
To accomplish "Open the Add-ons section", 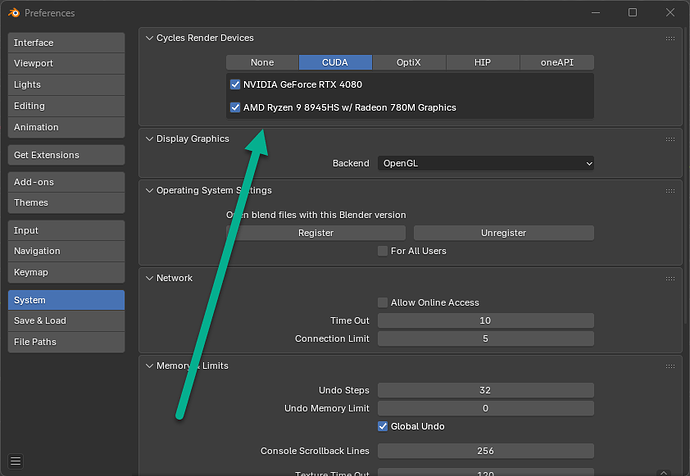I will (x=66, y=182).
